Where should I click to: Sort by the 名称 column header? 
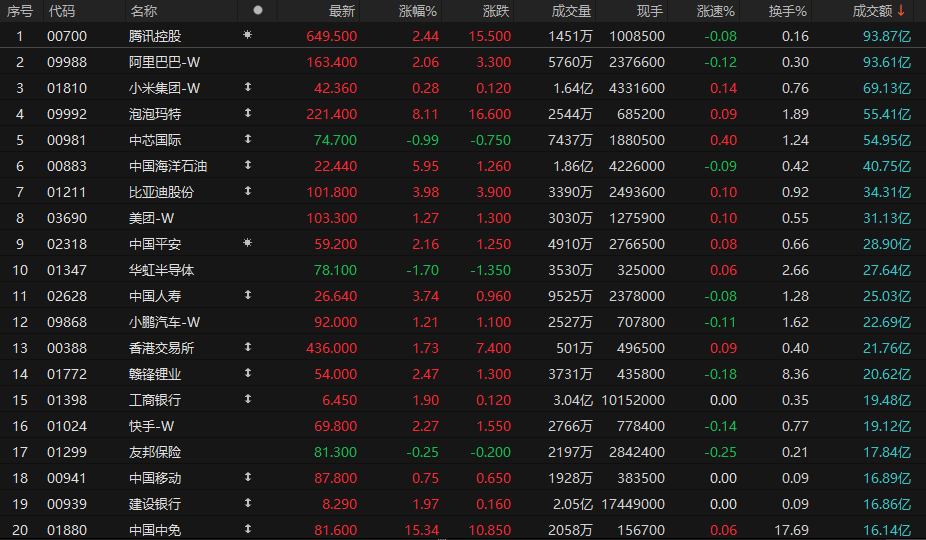[x=144, y=11]
